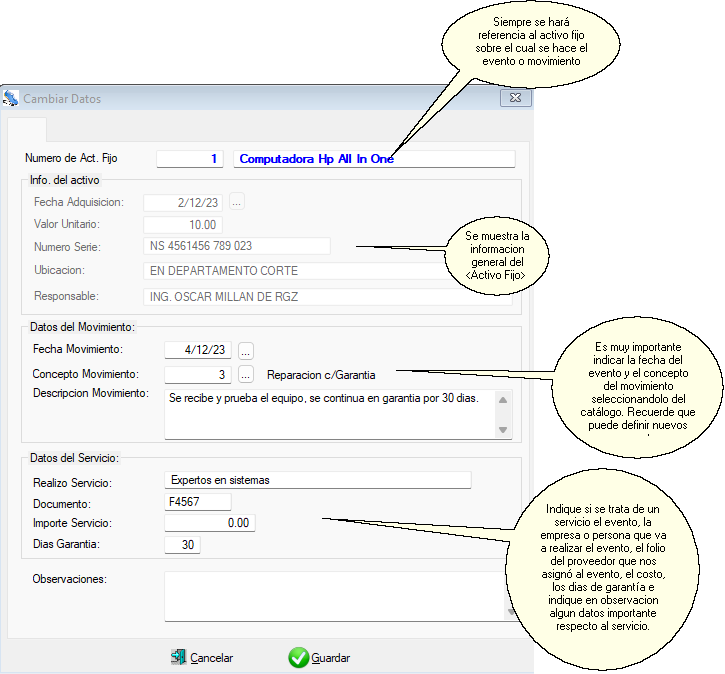Screen dimensions: 725x674
Task: Click the Numero de Act. Fijo field
Action: tap(190, 159)
